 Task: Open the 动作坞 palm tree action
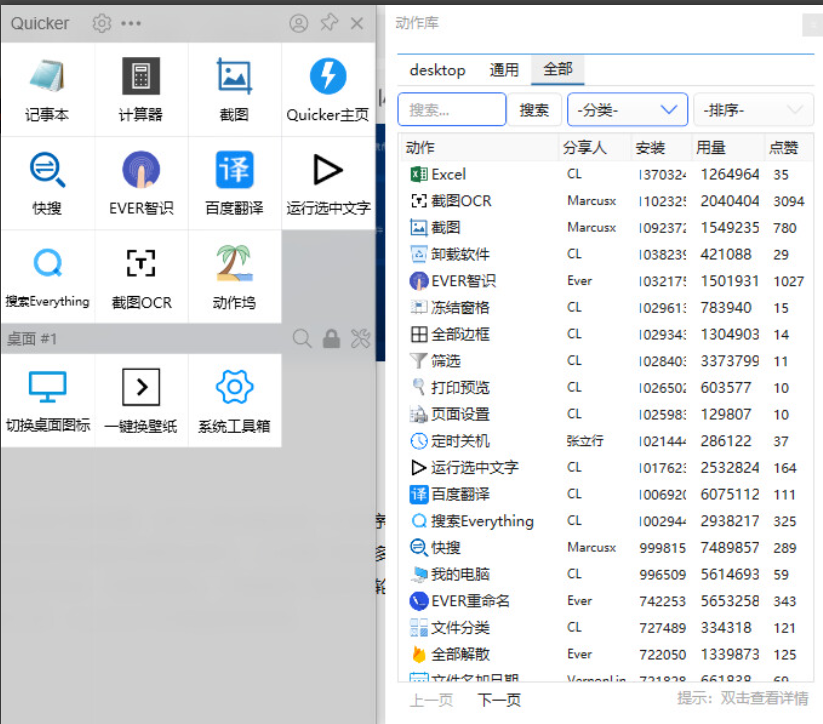234,277
